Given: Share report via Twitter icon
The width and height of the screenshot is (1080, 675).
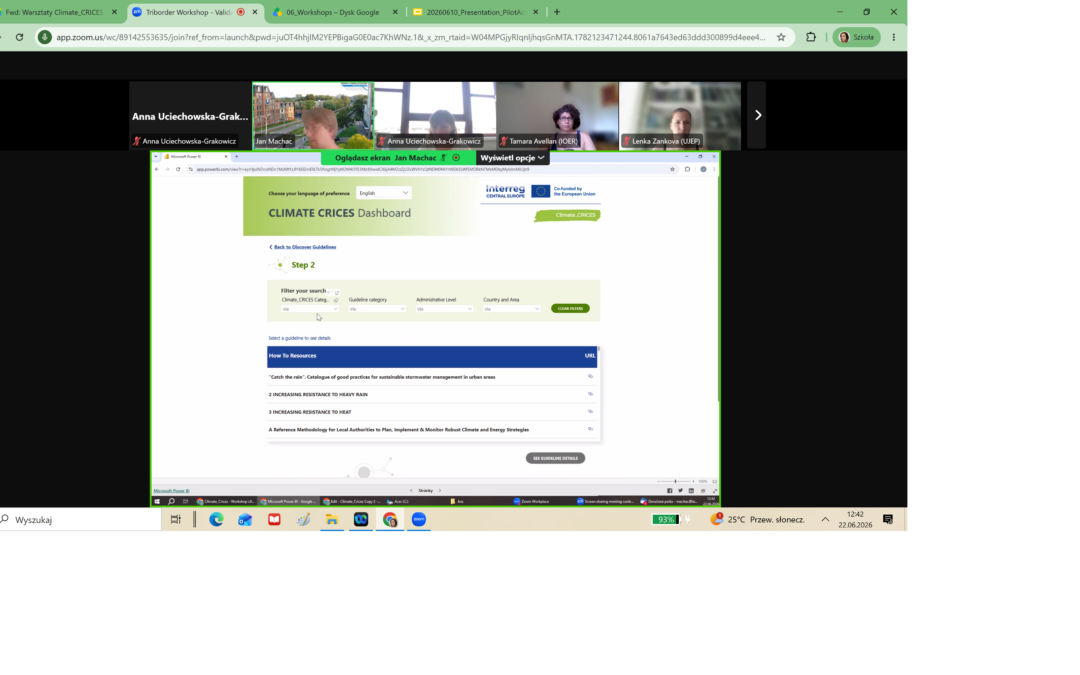Looking at the screenshot, I should coord(681,490).
